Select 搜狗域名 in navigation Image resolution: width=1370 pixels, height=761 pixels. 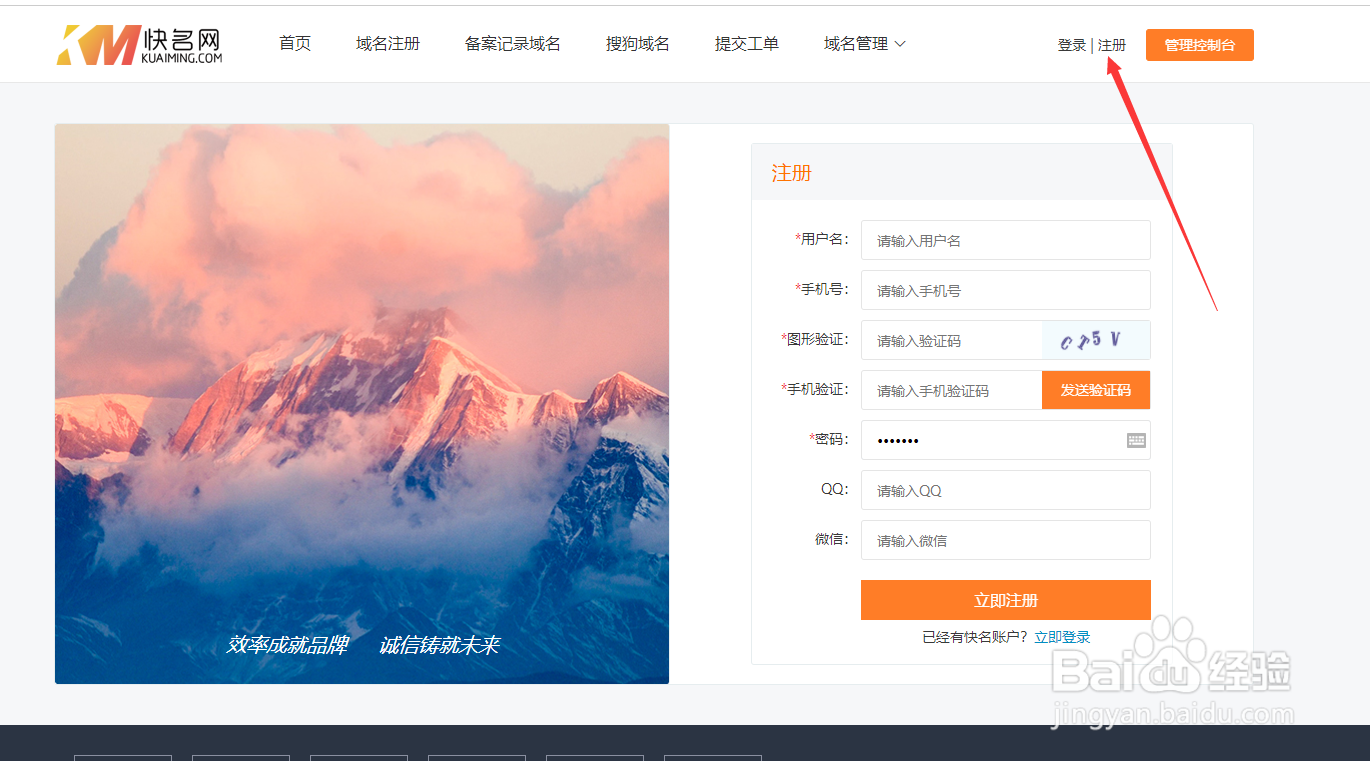coord(638,44)
